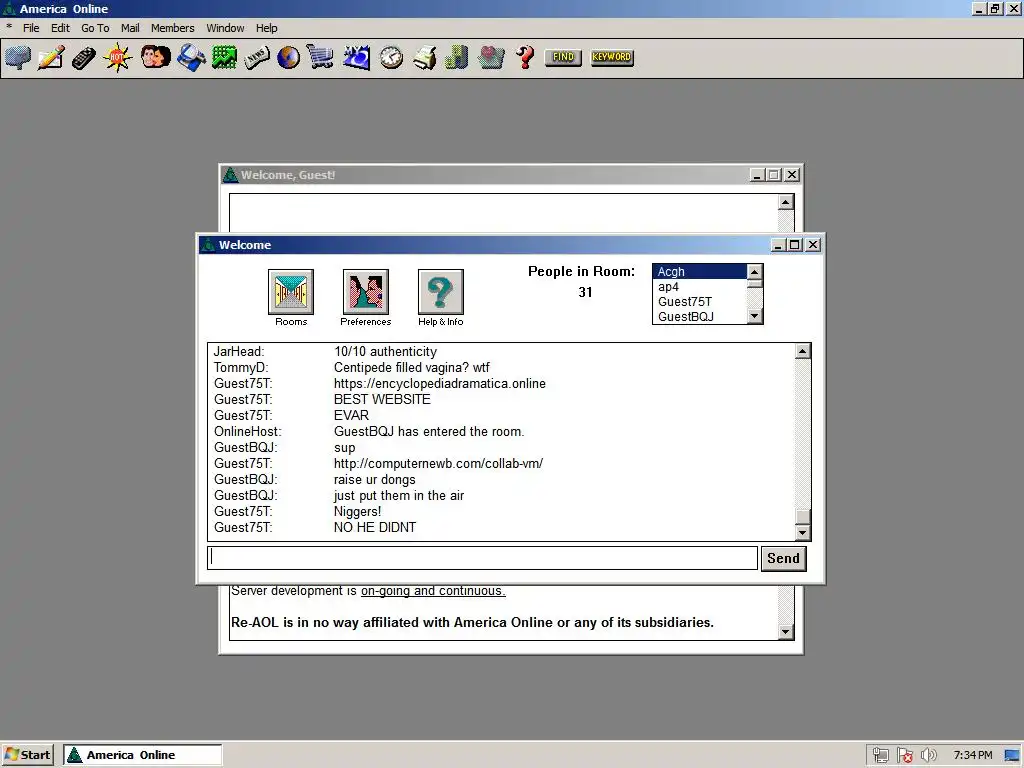This screenshot has height=768, width=1024.
Task: Open the Help menu
Action: (x=266, y=28)
